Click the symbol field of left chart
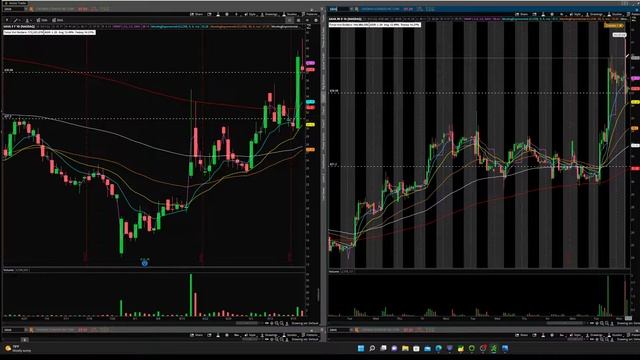This screenshot has height=360, width=640. pyautogui.click(x=13, y=9)
